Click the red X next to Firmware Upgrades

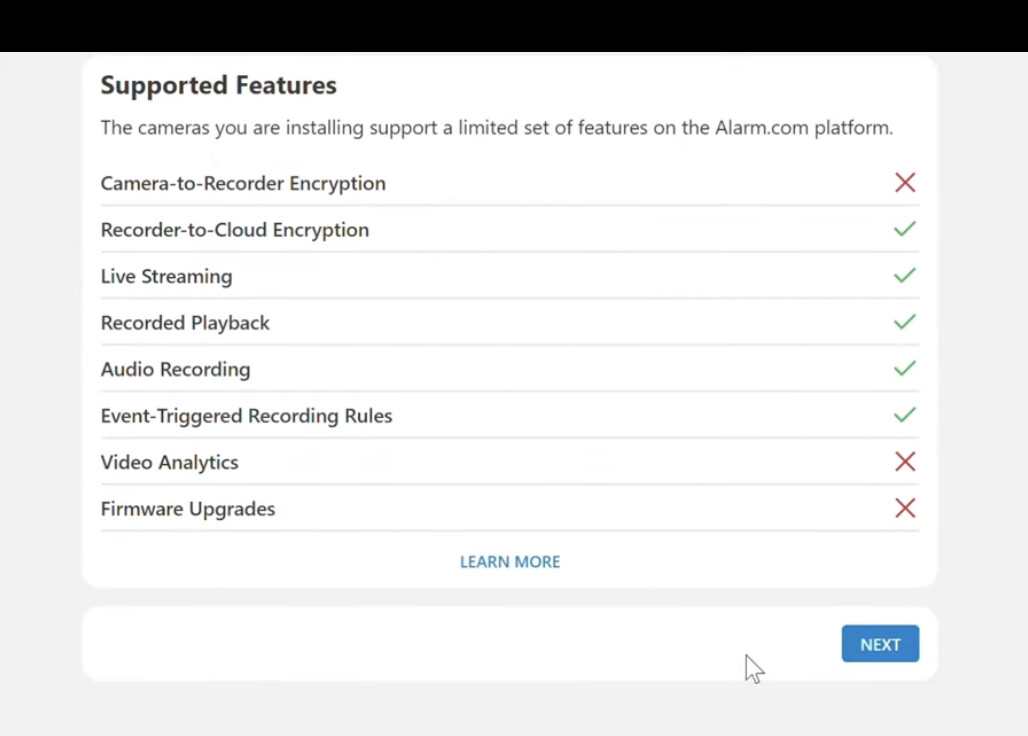pyautogui.click(x=904, y=508)
